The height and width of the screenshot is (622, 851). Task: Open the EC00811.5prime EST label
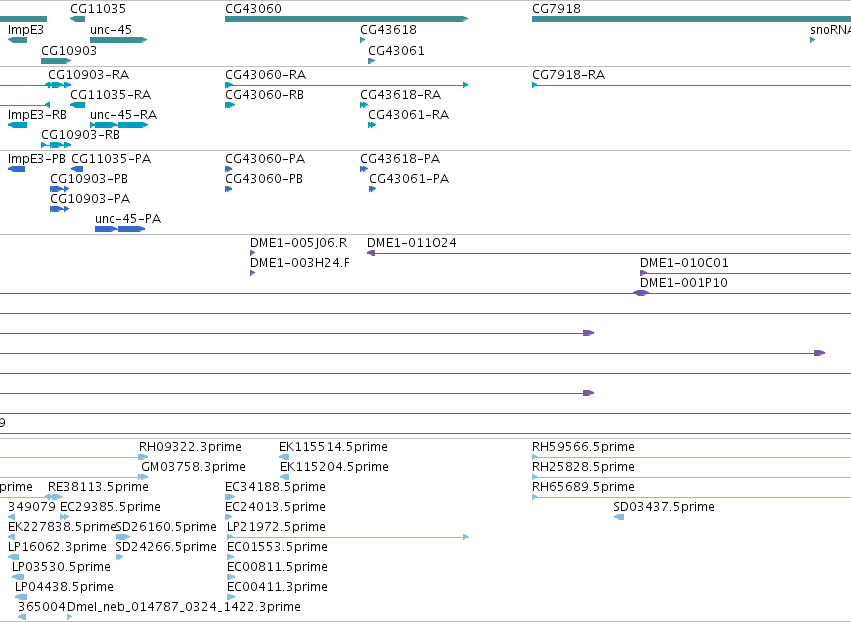(x=277, y=568)
